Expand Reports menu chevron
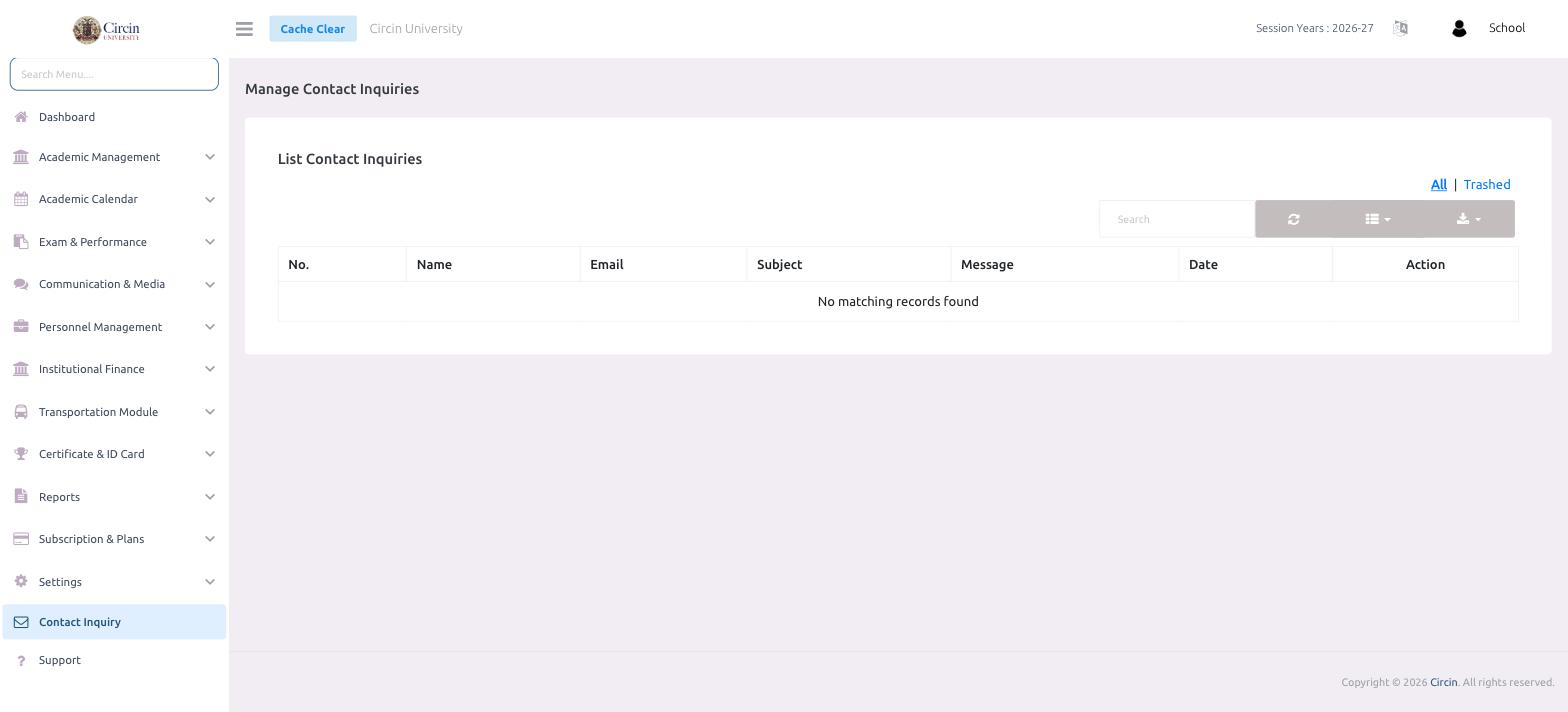This screenshot has width=1568, height=712. [x=210, y=497]
